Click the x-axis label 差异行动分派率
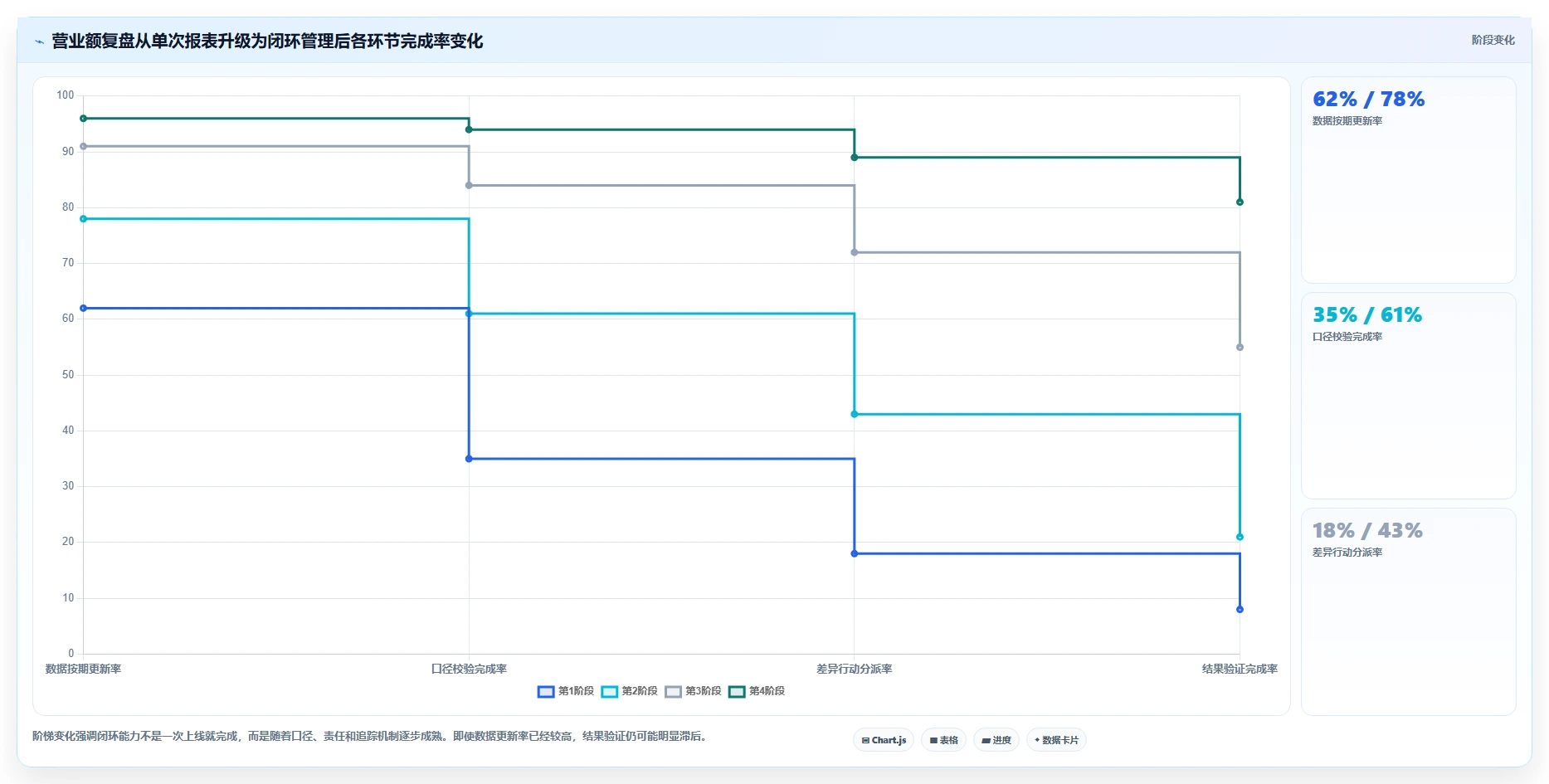The width and height of the screenshot is (1549, 784). tap(855, 669)
